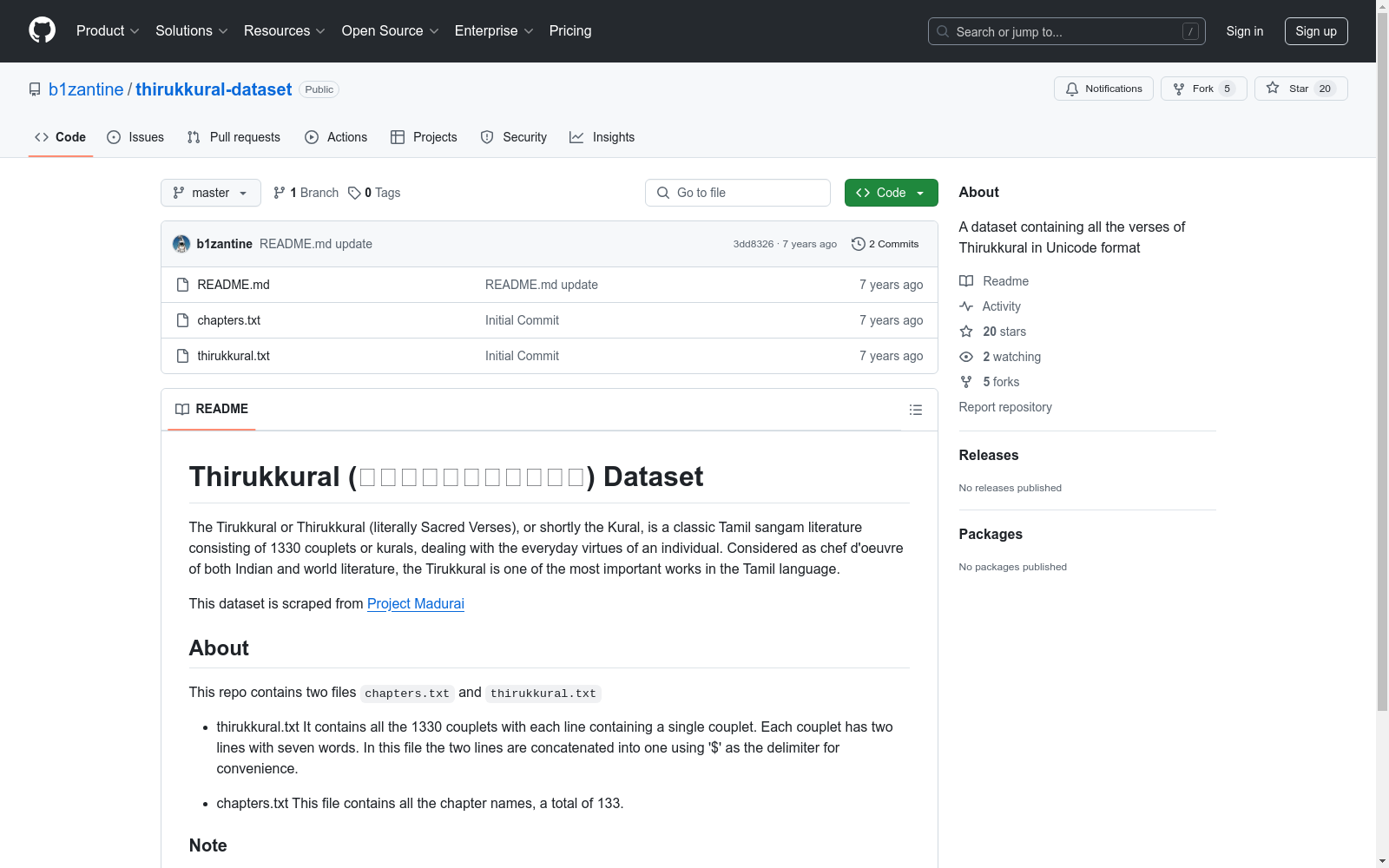Expand the Open Source menu
Image resolution: width=1389 pixels, height=868 pixels.
click(391, 30)
